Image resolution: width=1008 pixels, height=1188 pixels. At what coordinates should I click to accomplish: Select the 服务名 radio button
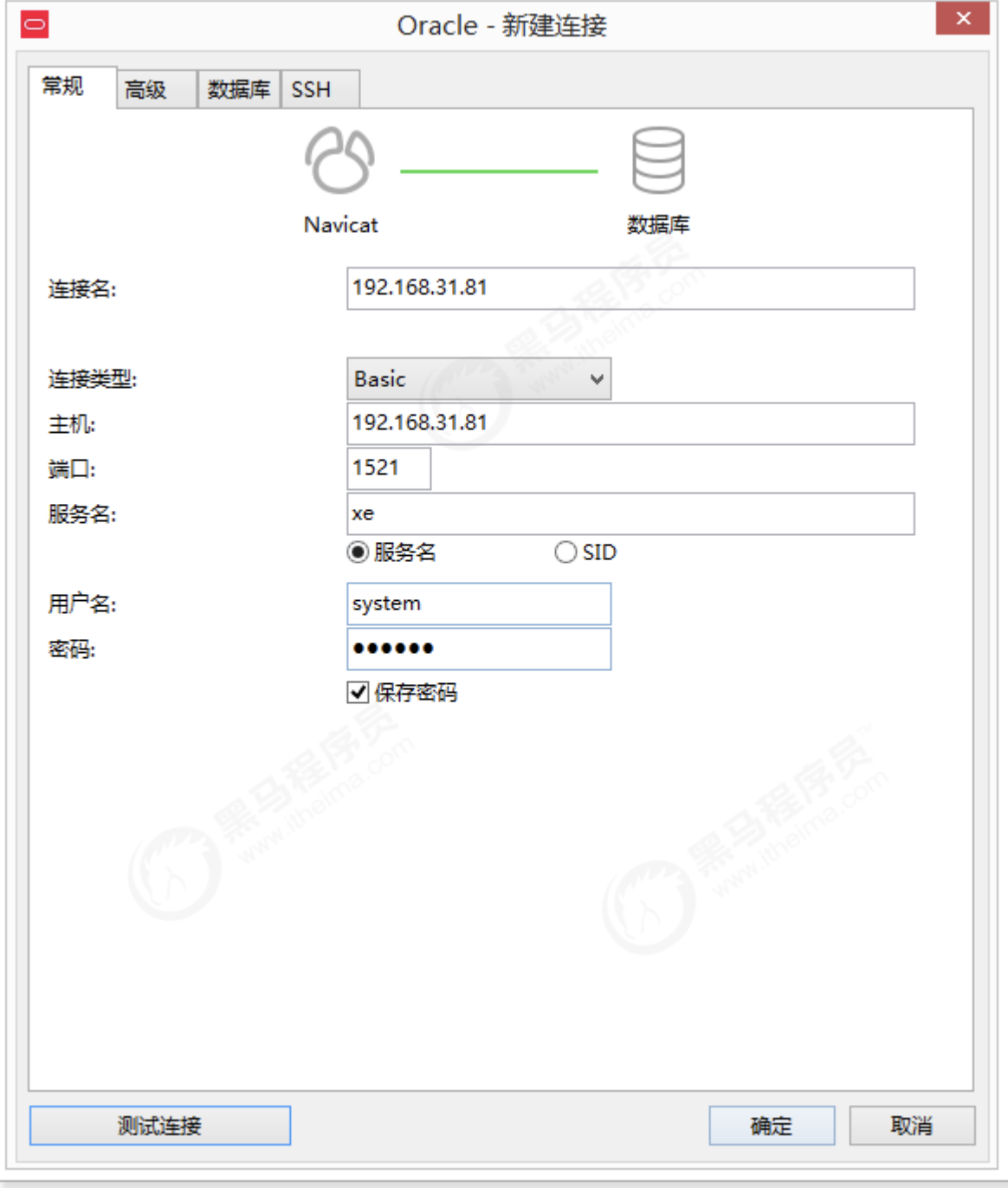(358, 552)
